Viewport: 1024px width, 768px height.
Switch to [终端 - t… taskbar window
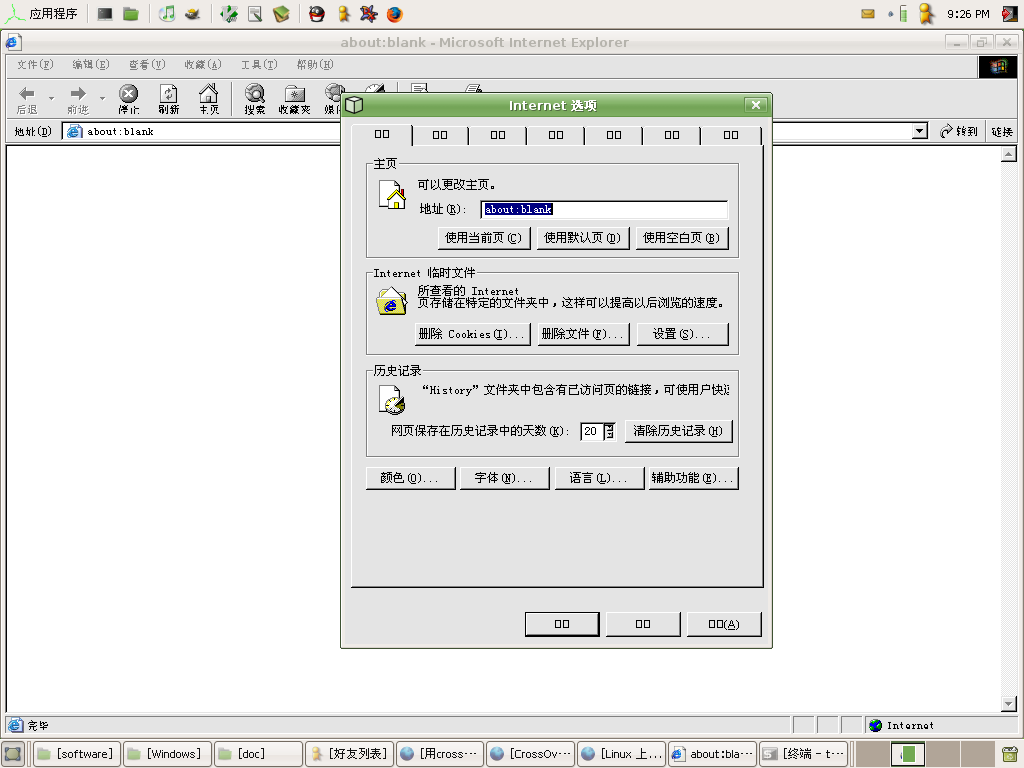tap(803, 754)
